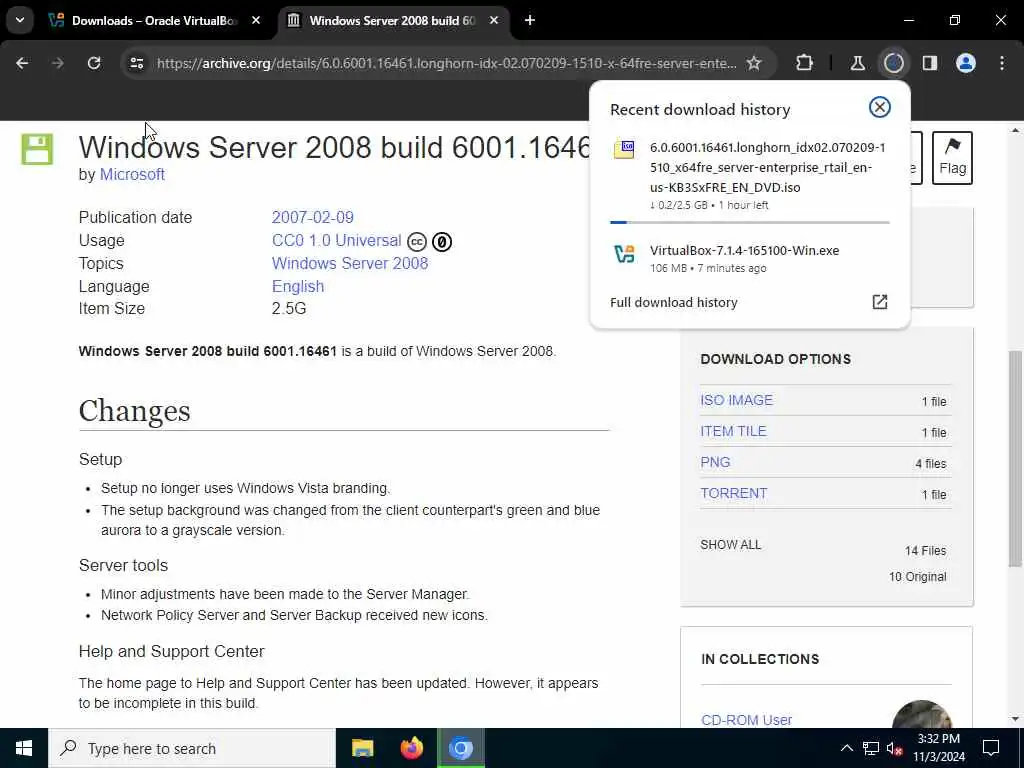Open the Microsoft author link
This screenshot has width=1024, height=768.
(132, 174)
